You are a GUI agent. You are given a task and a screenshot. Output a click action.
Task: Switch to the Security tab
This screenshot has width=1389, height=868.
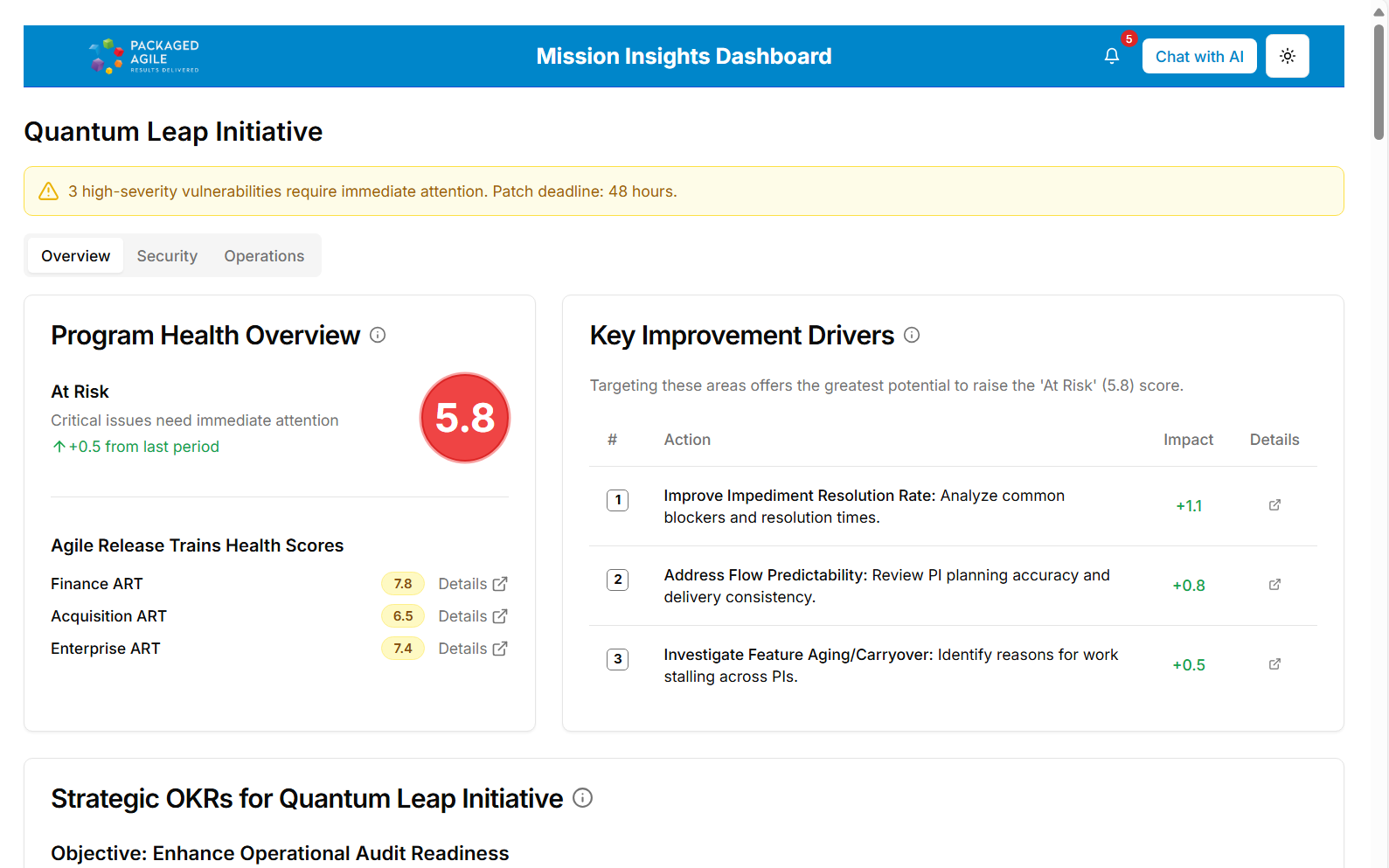click(x=167, y=256)
